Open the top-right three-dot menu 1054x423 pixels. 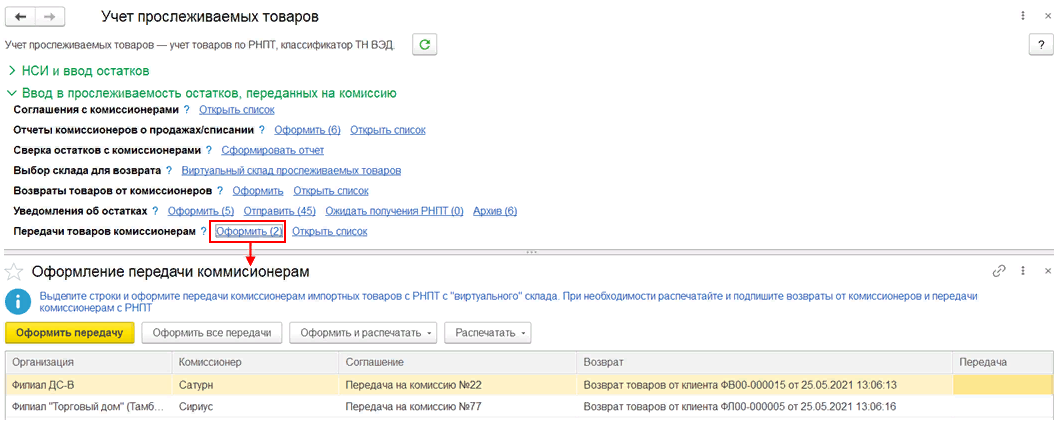(x=1022, y=17)
